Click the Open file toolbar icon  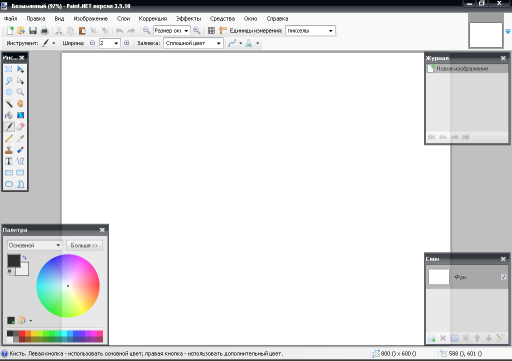21,31
